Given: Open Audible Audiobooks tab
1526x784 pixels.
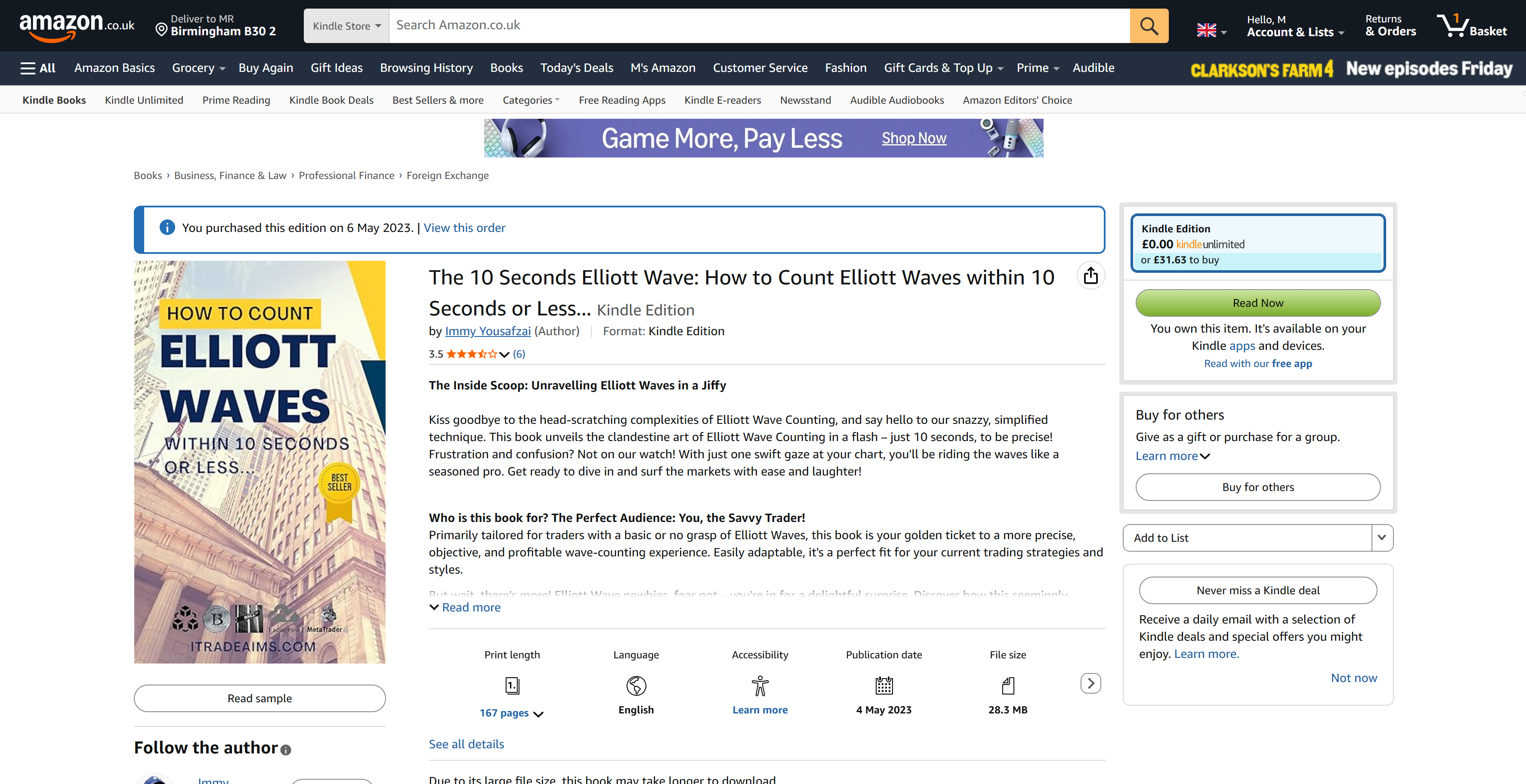Looking at the screenshot, I should pos(897,100).
